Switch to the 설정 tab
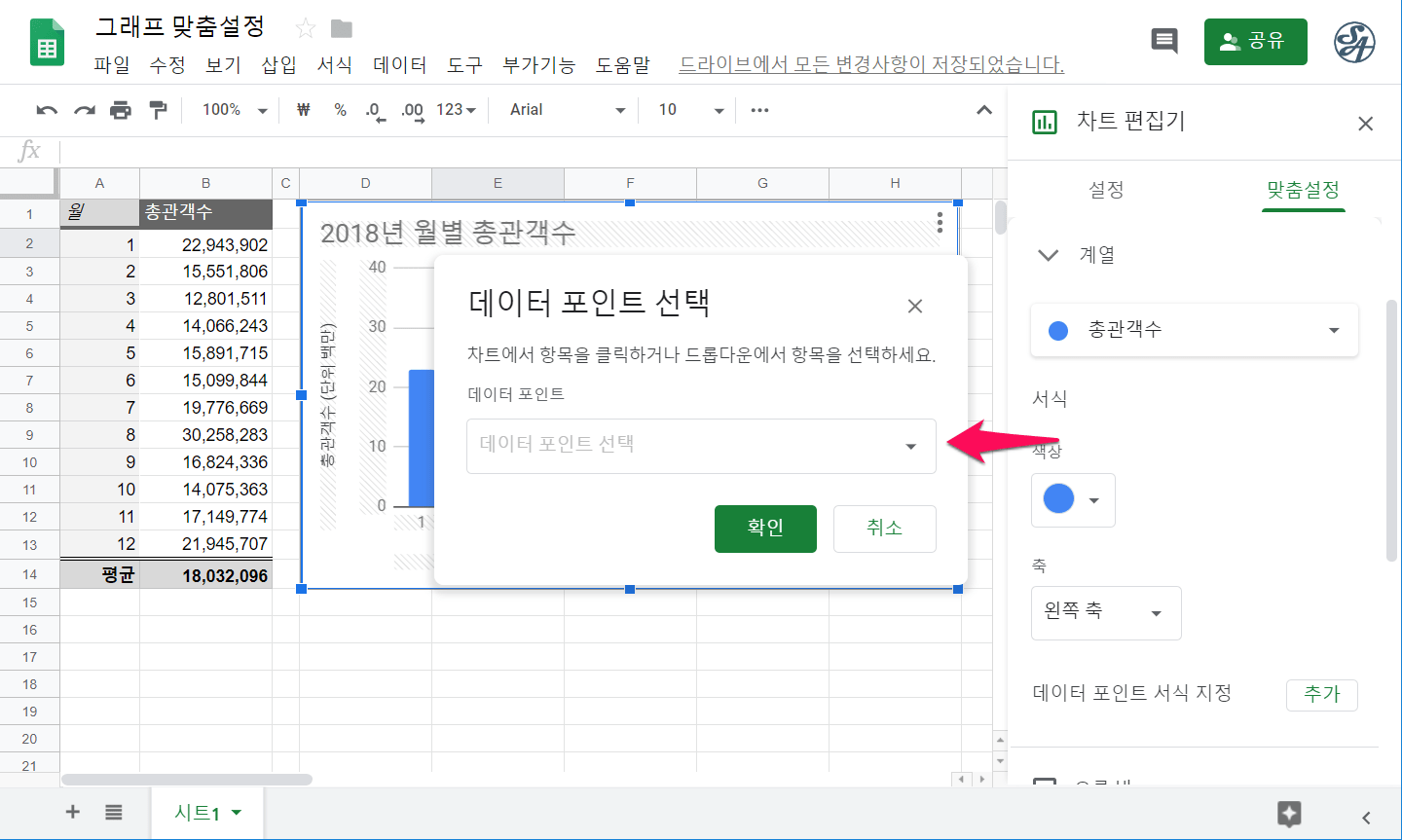The width and height of the screenshot is (1402, 840). tap(1106, 192)
